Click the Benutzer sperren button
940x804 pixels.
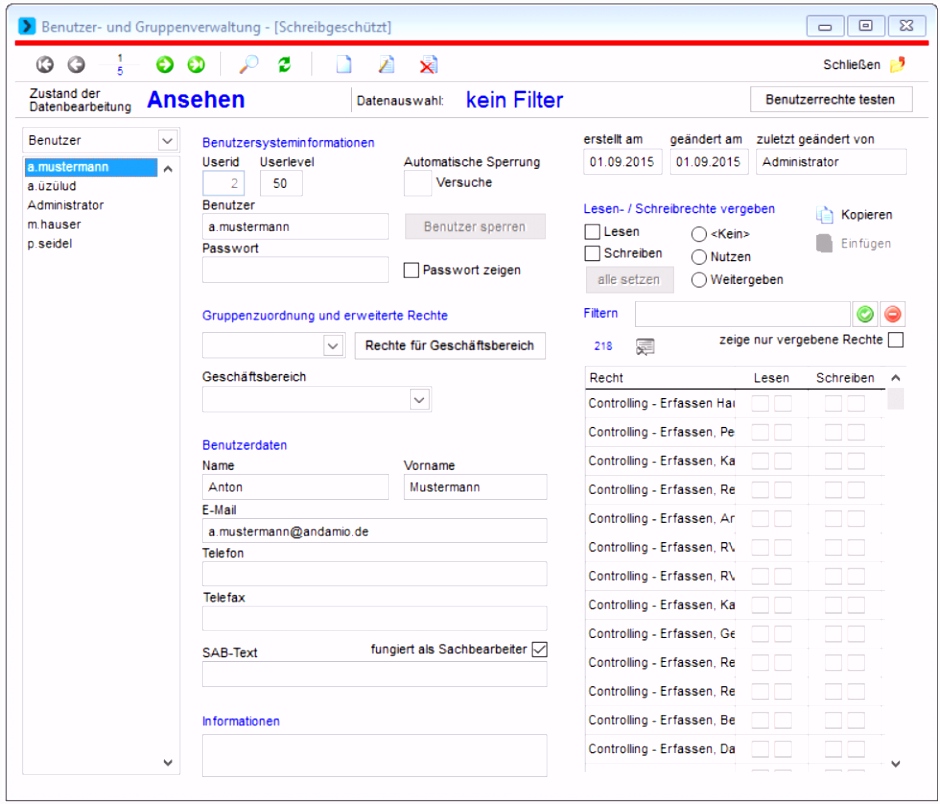pos(475,227)
